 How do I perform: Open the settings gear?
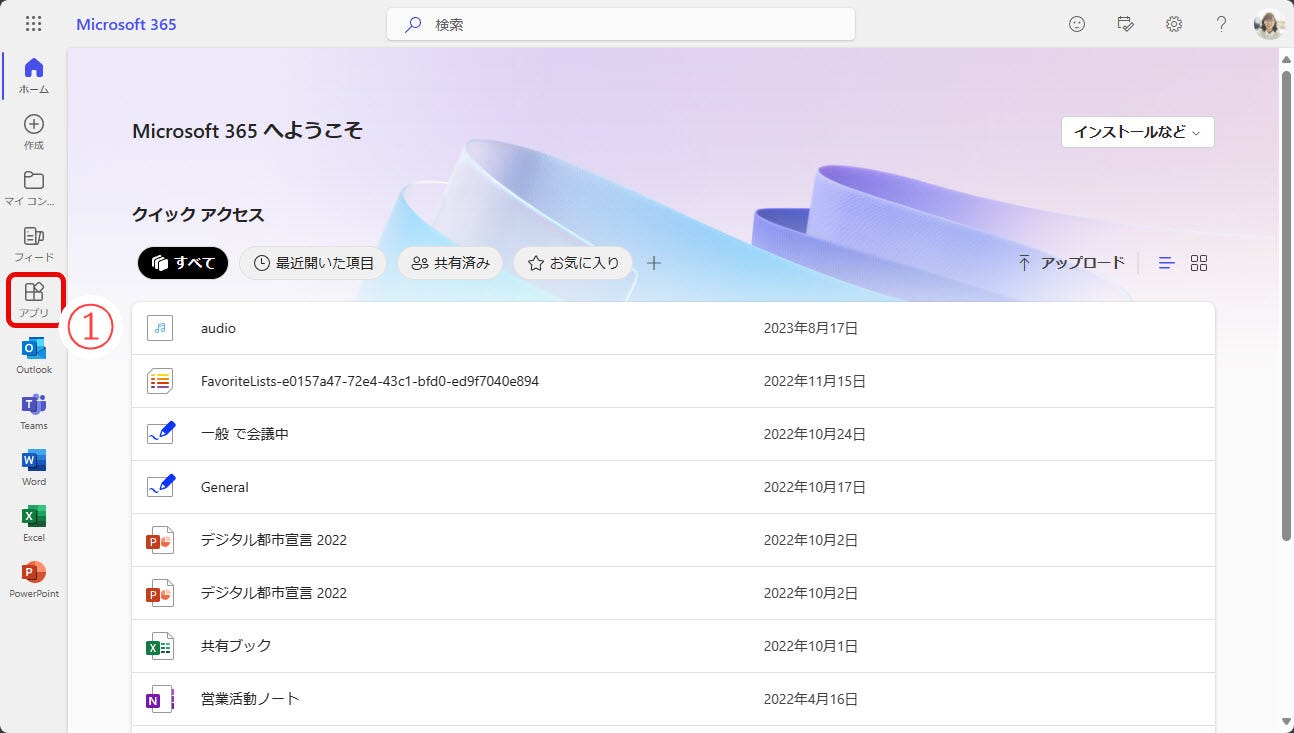pos(1174,24)
